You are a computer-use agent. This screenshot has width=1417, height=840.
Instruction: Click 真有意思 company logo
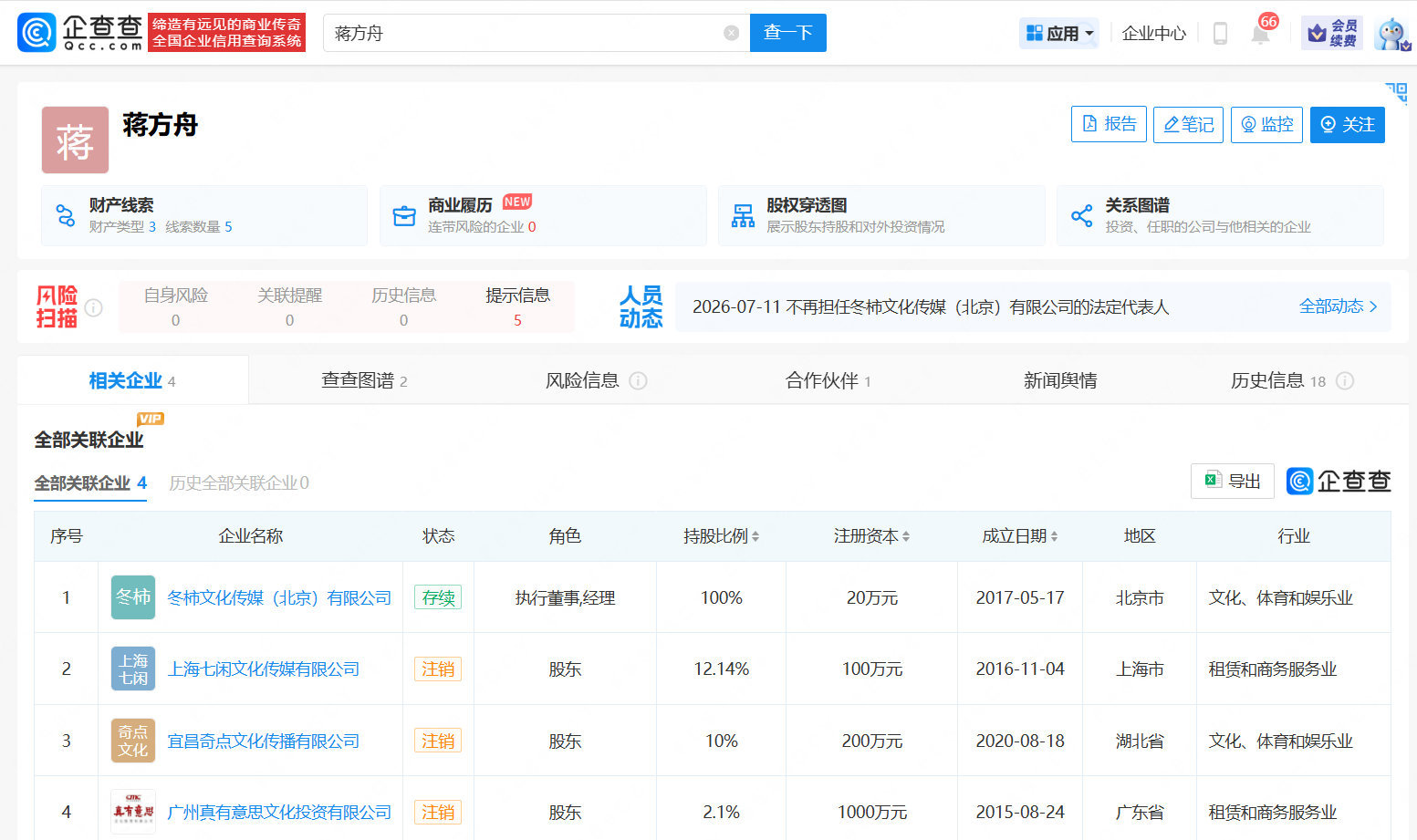pyautogui.click(x=133, y=812)
